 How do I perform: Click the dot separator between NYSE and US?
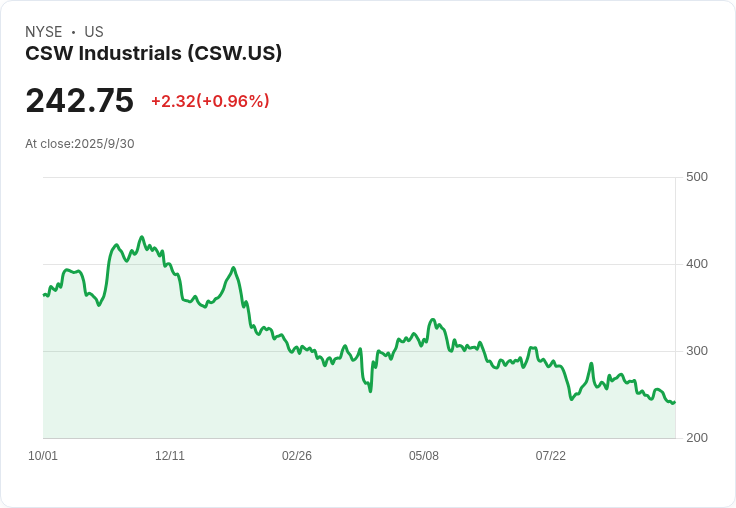(x=73, y=32)
